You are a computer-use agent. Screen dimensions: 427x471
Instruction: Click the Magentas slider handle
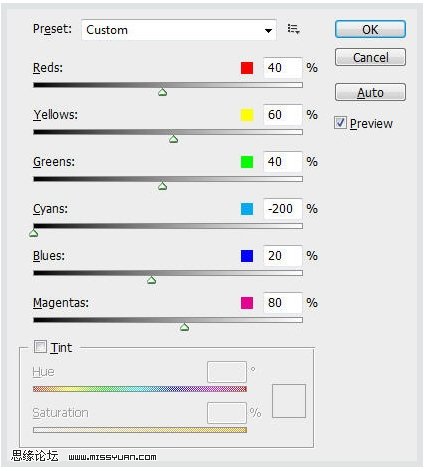(x=185, y=327)
